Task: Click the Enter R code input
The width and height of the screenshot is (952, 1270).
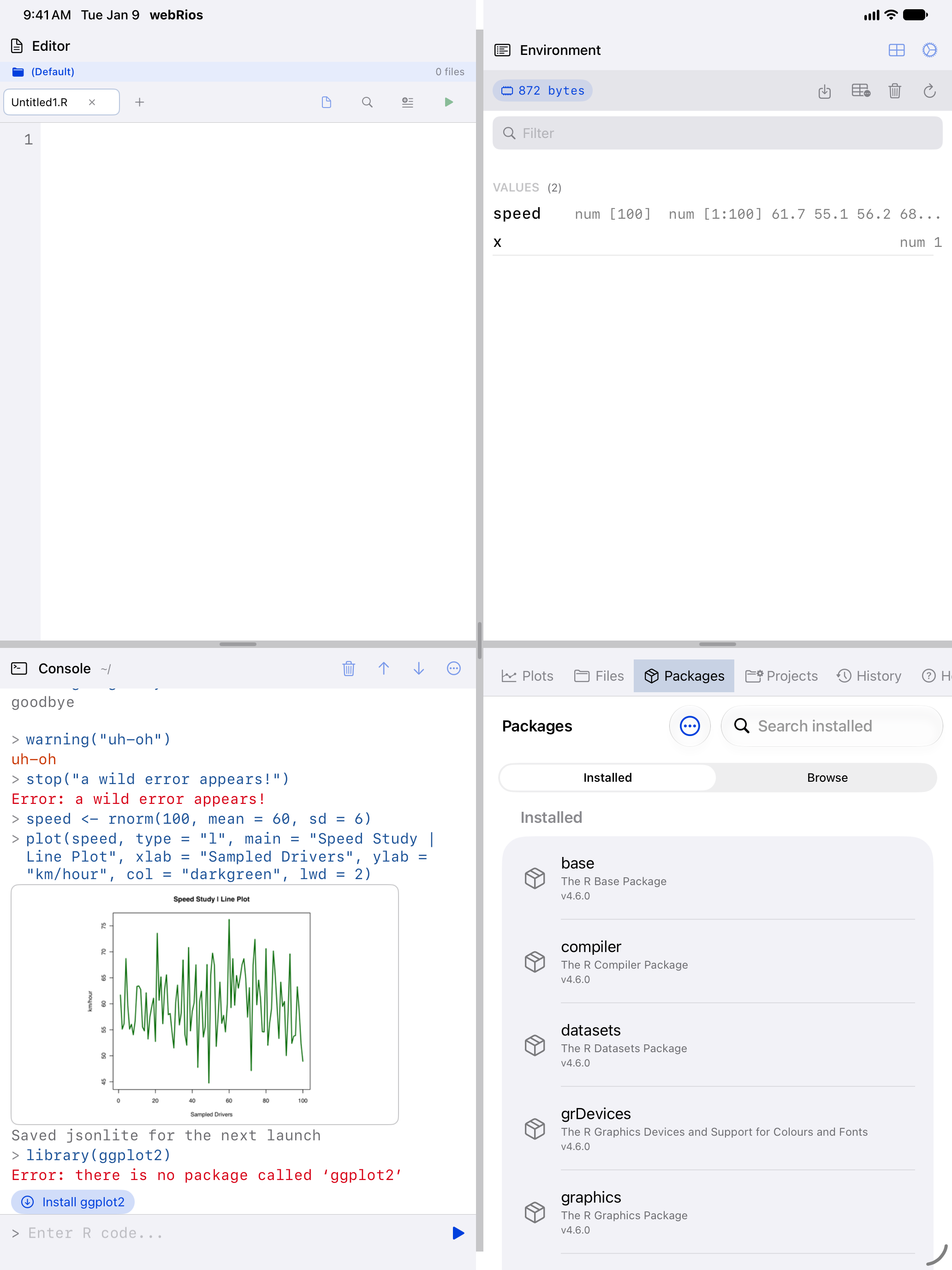Action: coord(230,1233)
